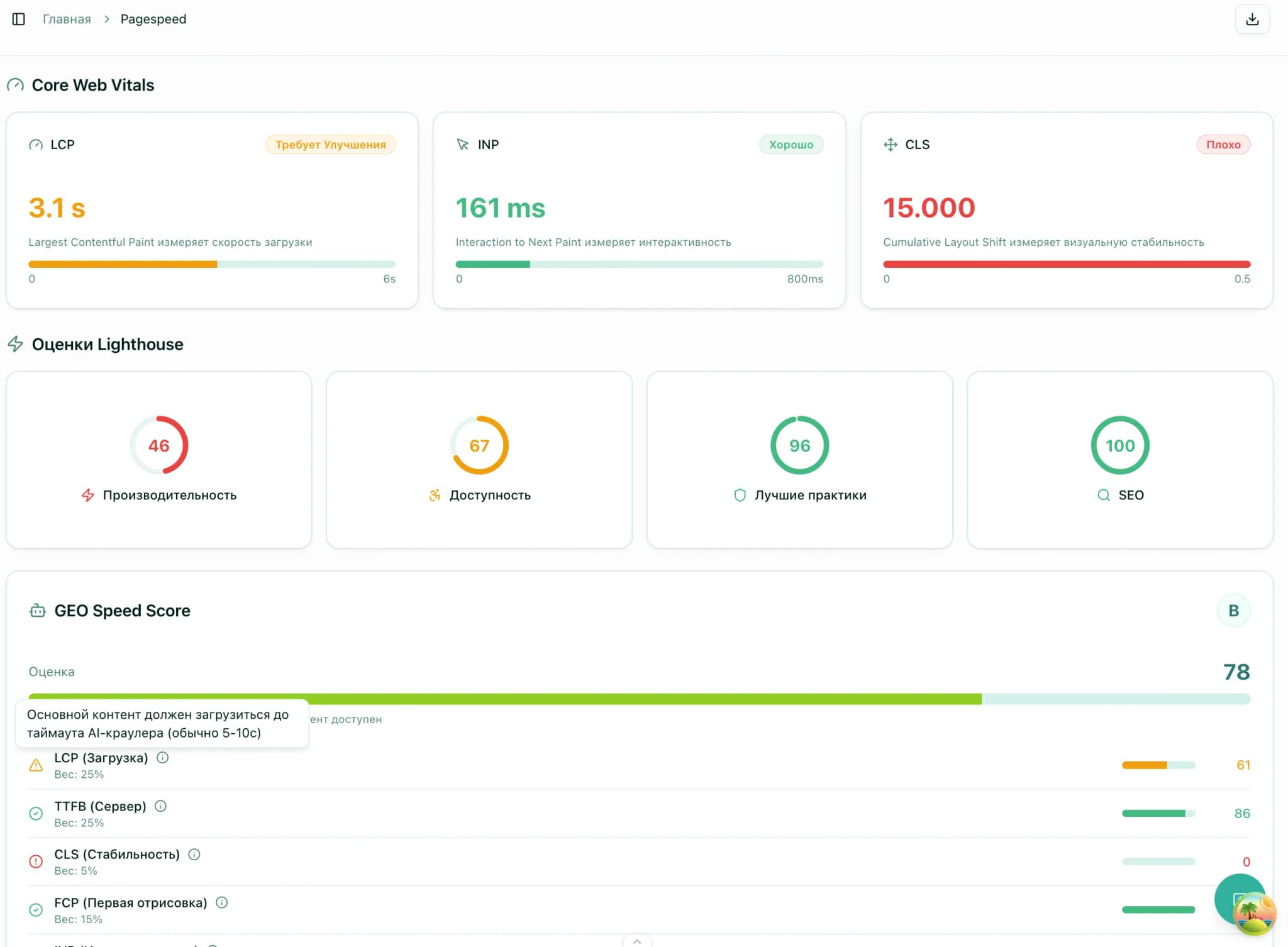Click info icon beside FCP (Первая отрисовка)
Viewport: 1288px width, 947px height.
tap(221, 903)
